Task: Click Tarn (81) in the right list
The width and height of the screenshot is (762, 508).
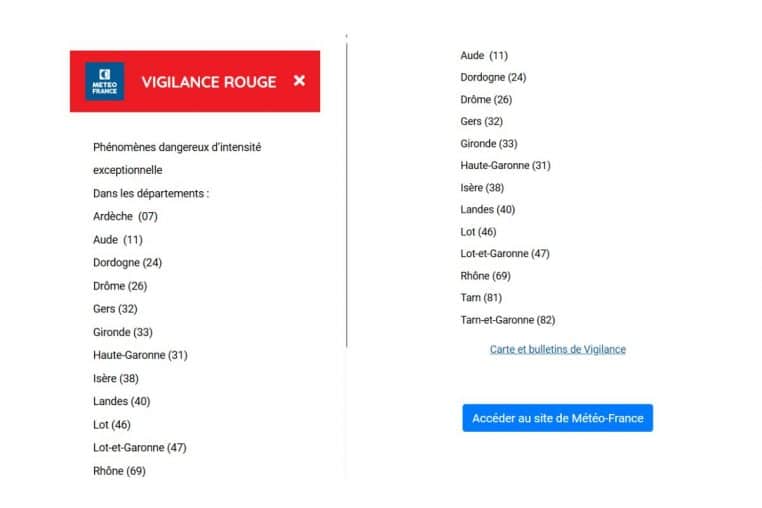Action: coord(481,297)
